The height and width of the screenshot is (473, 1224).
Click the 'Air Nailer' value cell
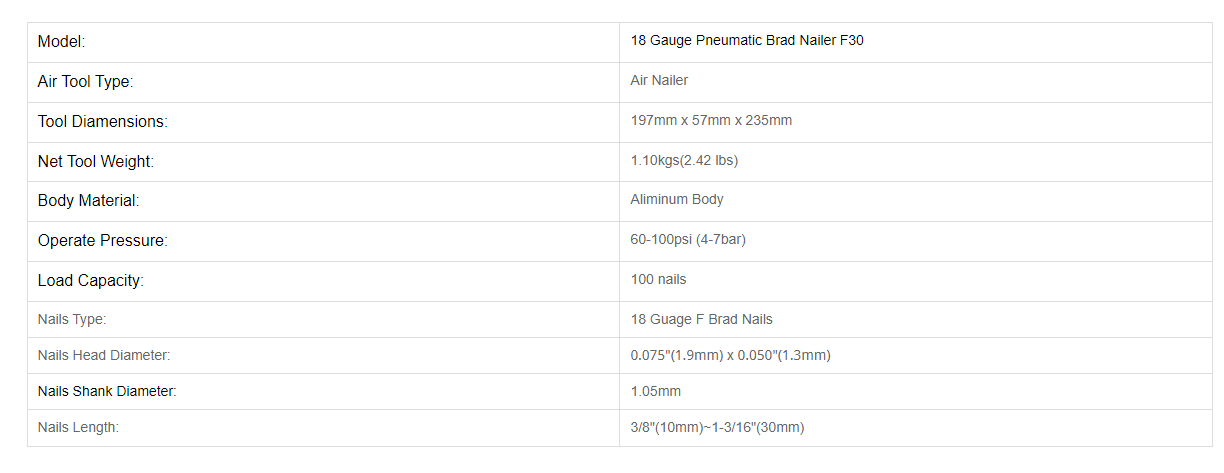point(915,82)
